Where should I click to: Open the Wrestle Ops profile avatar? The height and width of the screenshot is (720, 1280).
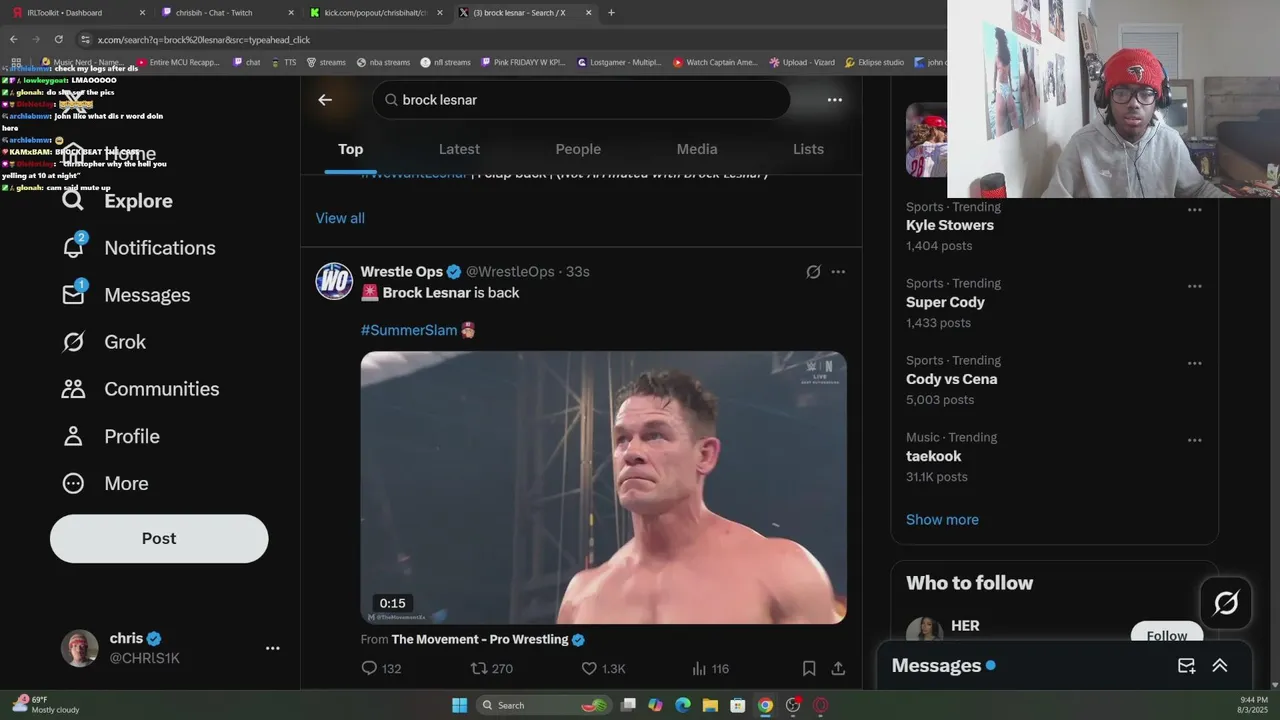pos(334,281)
